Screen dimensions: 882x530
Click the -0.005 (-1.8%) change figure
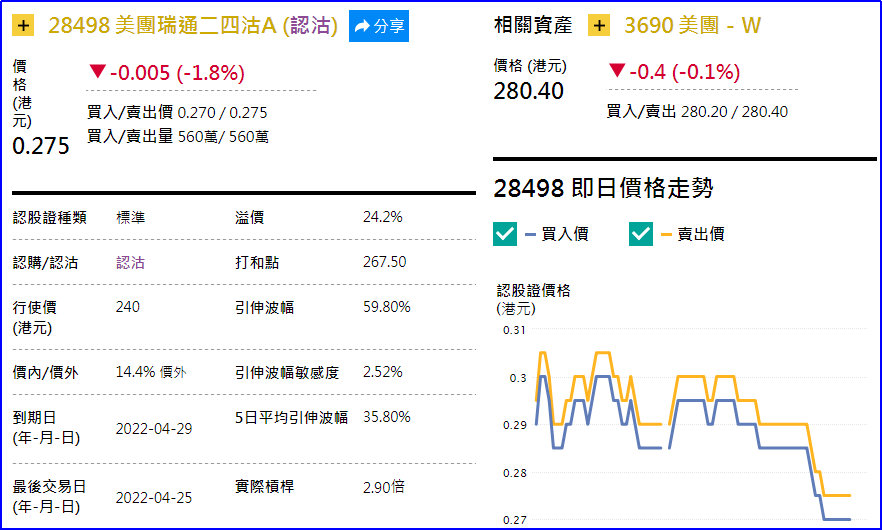tap(177, 73)
